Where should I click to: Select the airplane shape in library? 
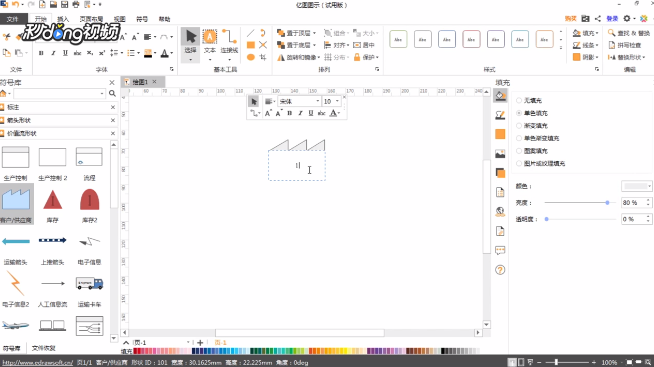(15, 325)
